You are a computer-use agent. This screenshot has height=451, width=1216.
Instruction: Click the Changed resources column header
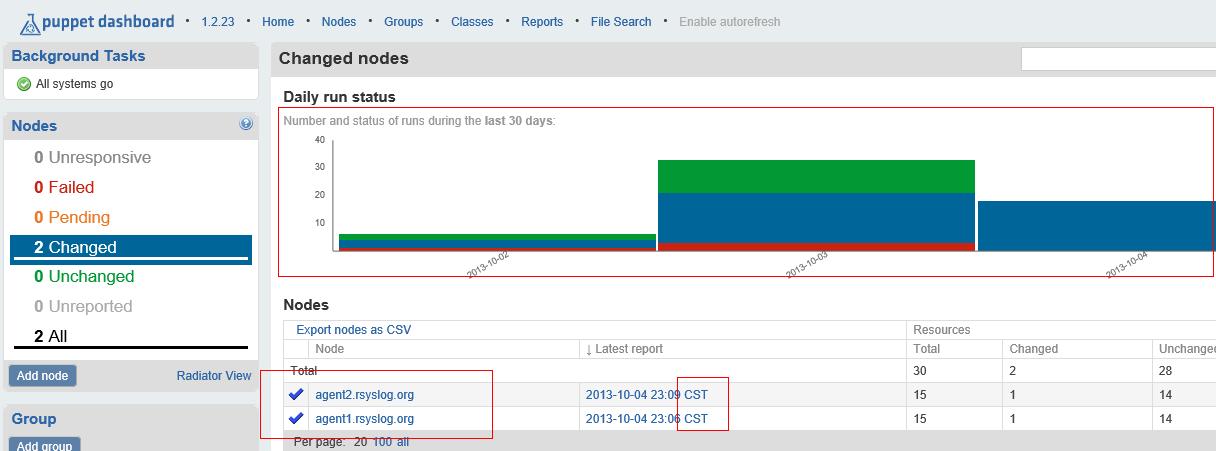[x=1033, y=349]
